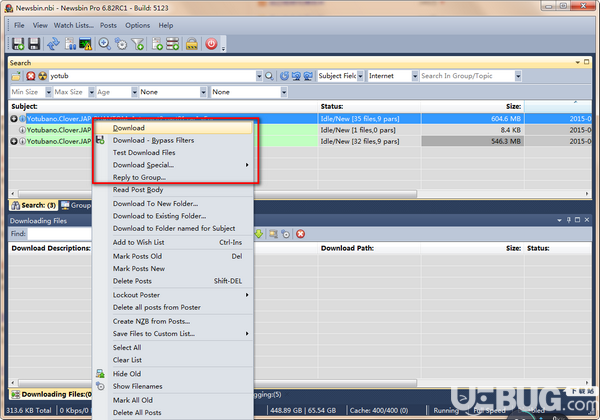Open the Internet search source dropdown
The height and width of the screenshot is (420, 600).
[415, 76]
